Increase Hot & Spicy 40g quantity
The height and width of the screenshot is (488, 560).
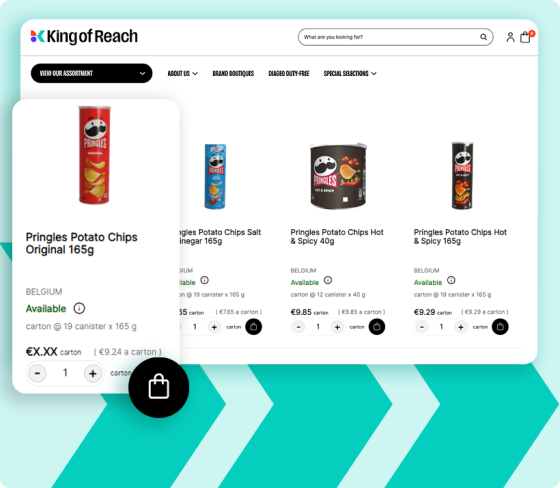click(x=337, y=327)
